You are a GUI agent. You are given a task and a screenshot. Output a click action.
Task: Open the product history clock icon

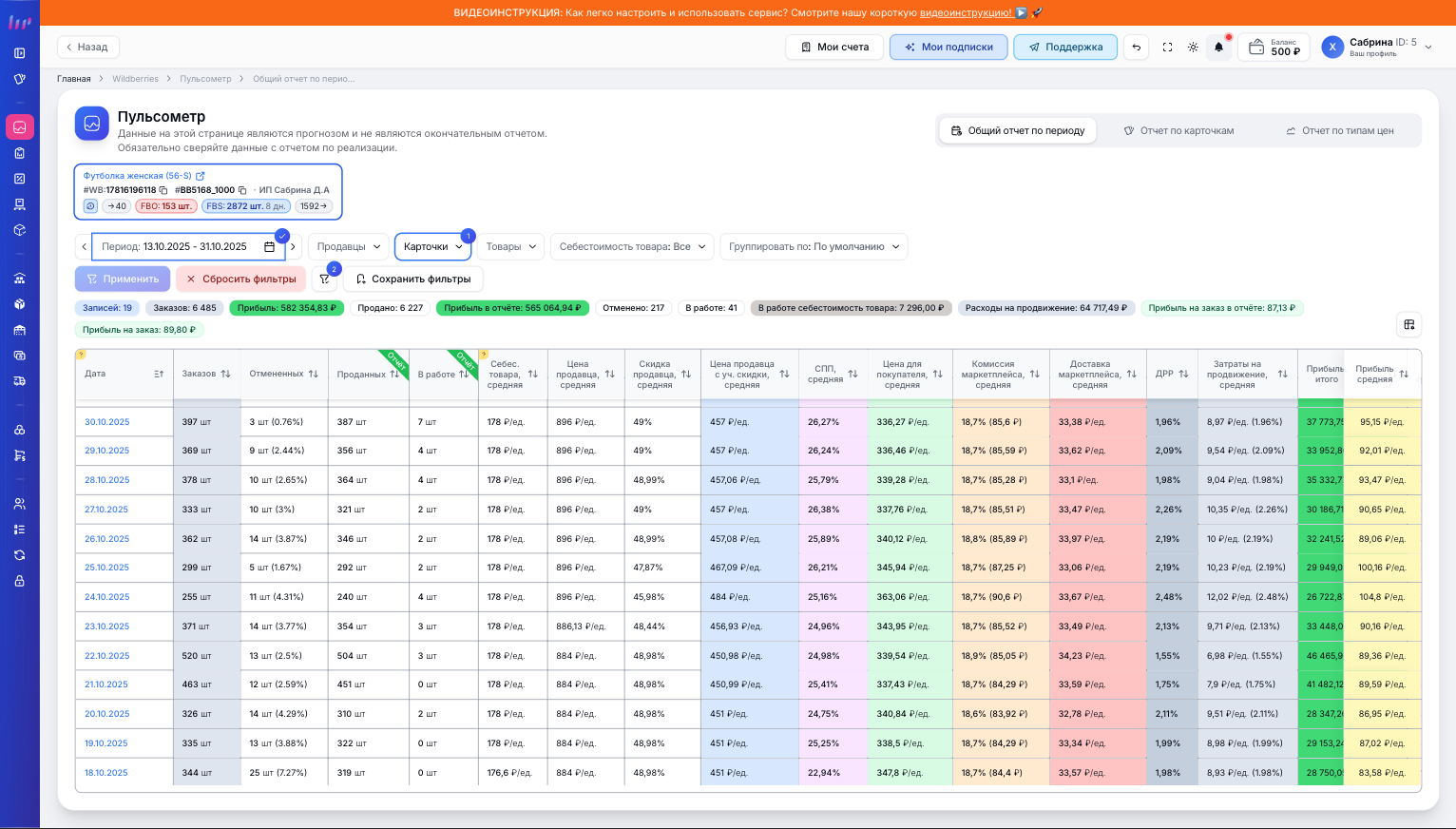tap(91, 205)
